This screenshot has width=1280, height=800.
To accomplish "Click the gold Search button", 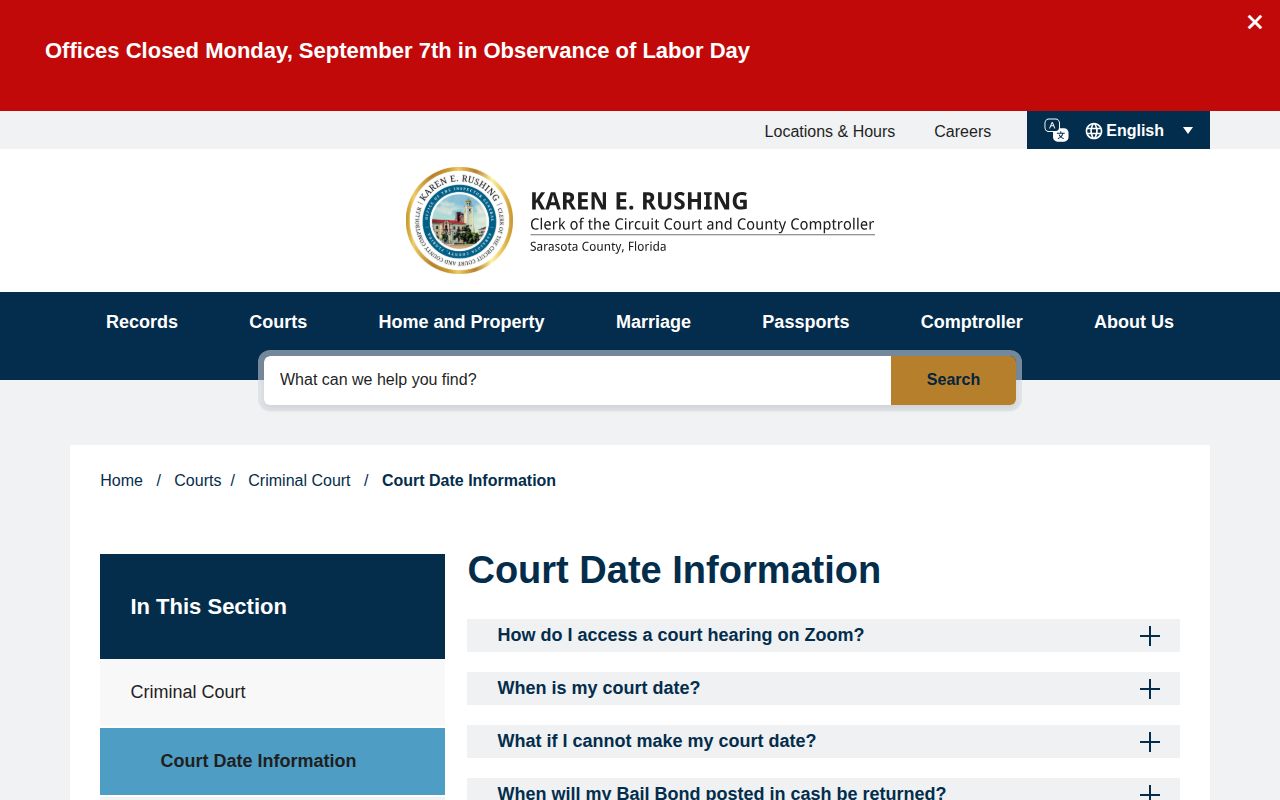I will point(953,380).
